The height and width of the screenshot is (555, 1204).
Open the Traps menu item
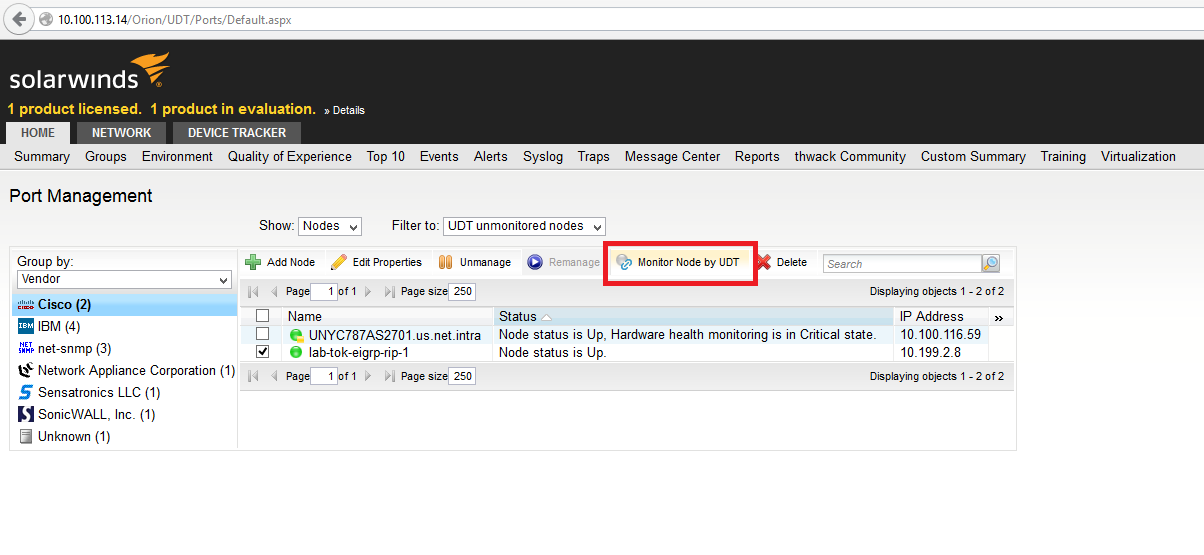[x=594, y=156]
